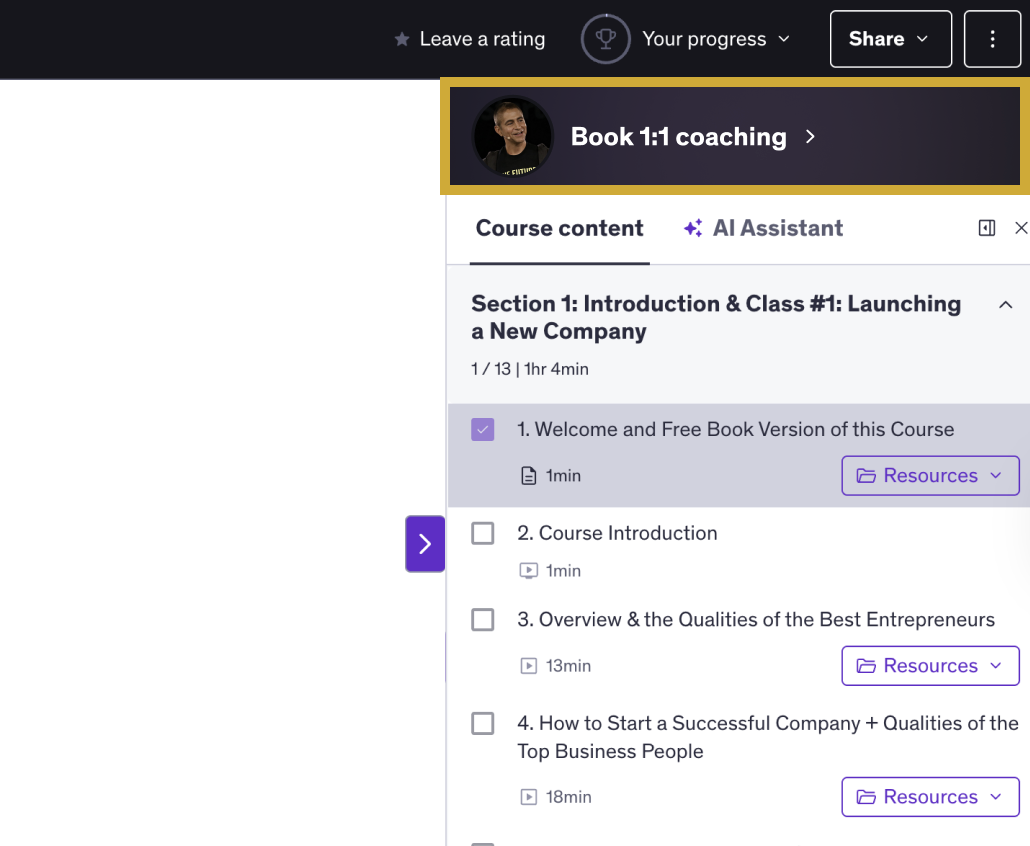Image resolution: width=1030 pixels, height=846 pixels.
Task: Select the Course content tab
Action: click(x=559, y=228)
